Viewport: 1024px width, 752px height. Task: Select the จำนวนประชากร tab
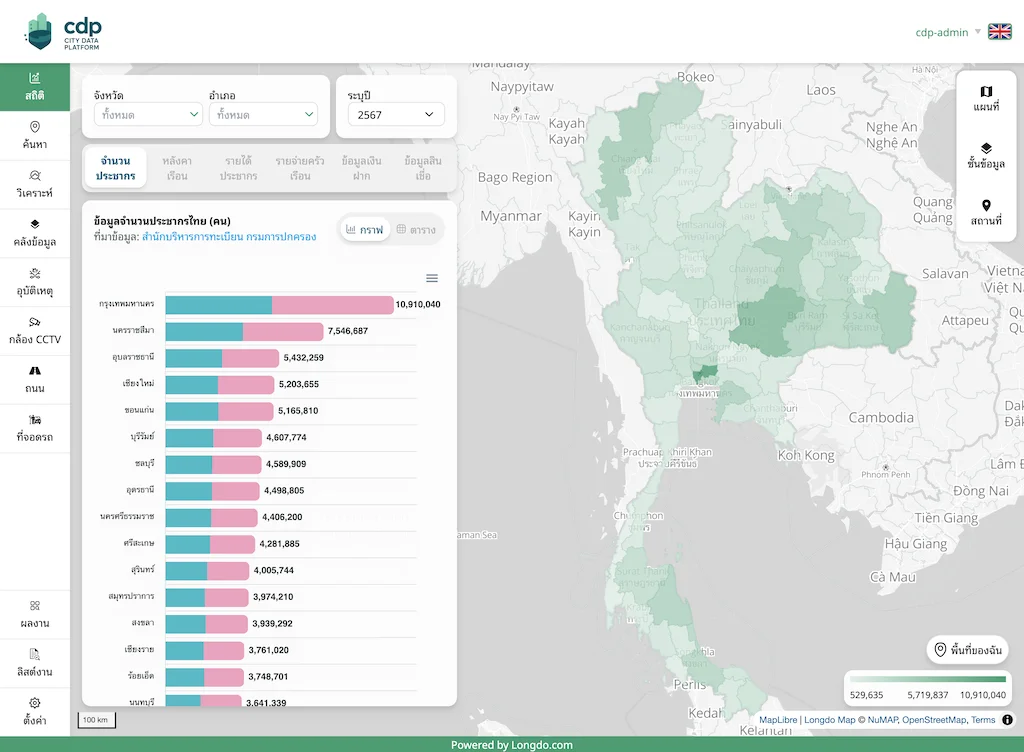coord(116,168)
